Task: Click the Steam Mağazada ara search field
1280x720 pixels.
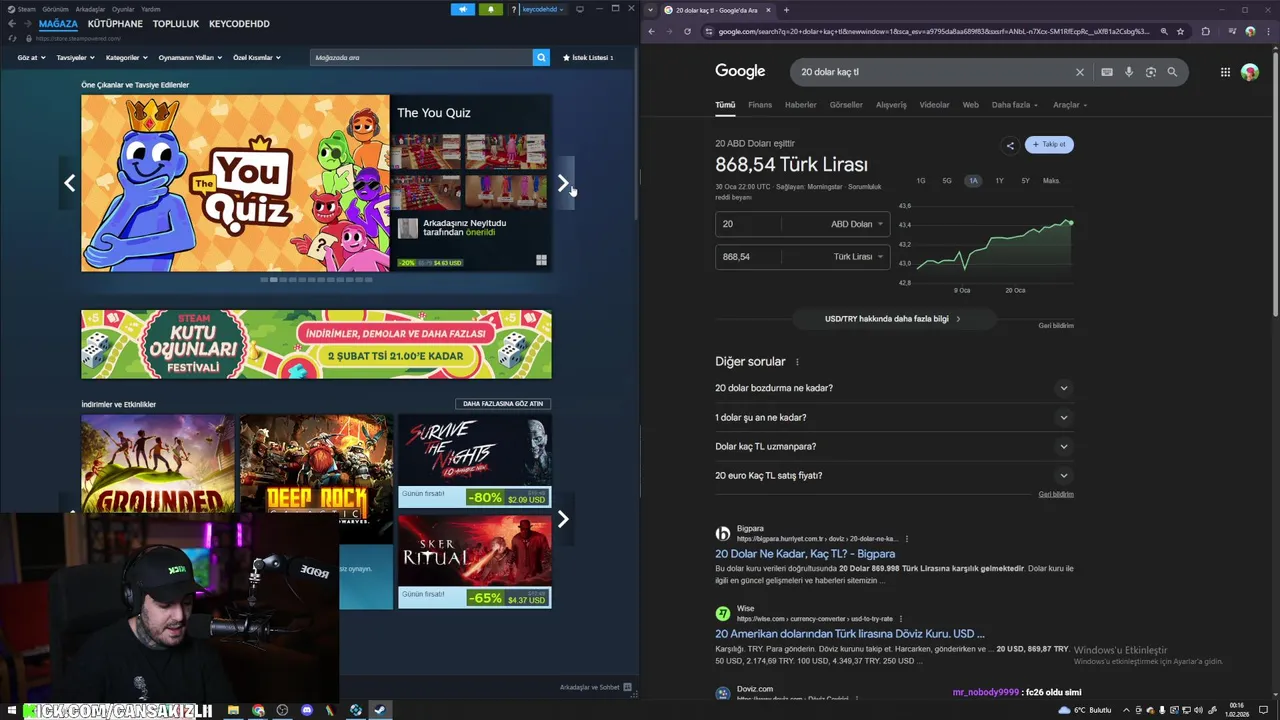Action: pos(421,58)
